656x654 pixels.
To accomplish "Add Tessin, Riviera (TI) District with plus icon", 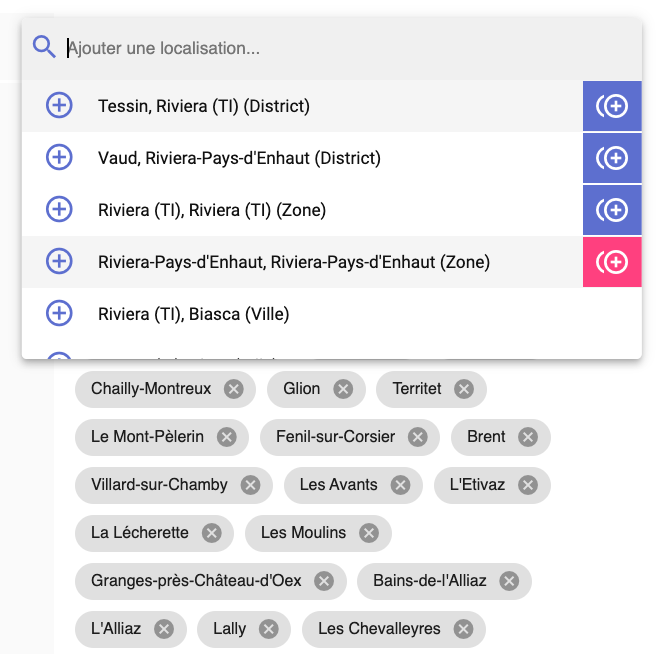I will tap(60, 106).
